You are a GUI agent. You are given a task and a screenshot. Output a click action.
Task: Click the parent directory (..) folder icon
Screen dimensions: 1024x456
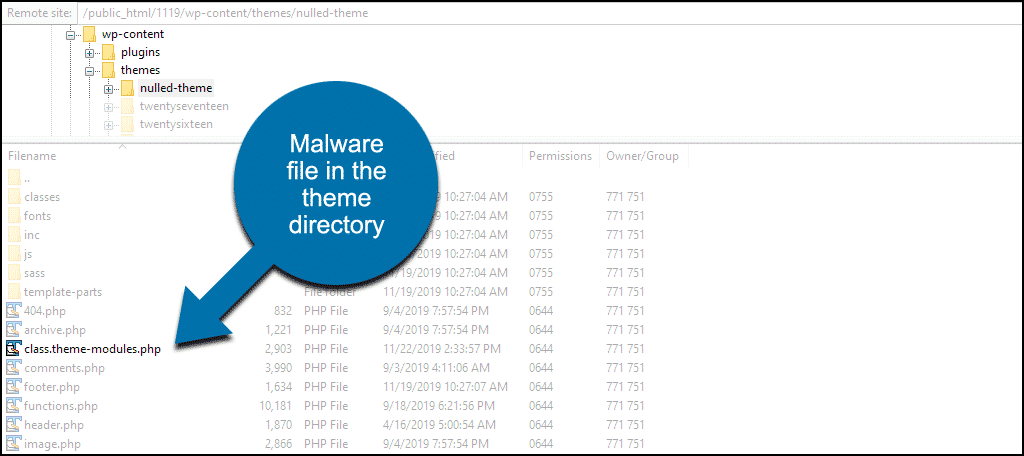click(14, 178)
